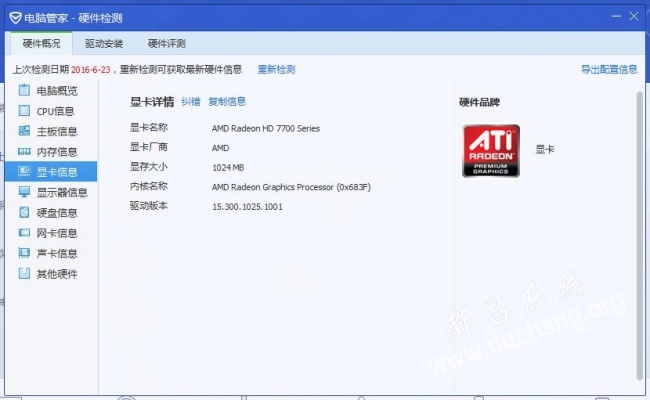Open 主板信息 sidebar entry
This screenshot has width=650, height=400.
[x=51, y=131]
